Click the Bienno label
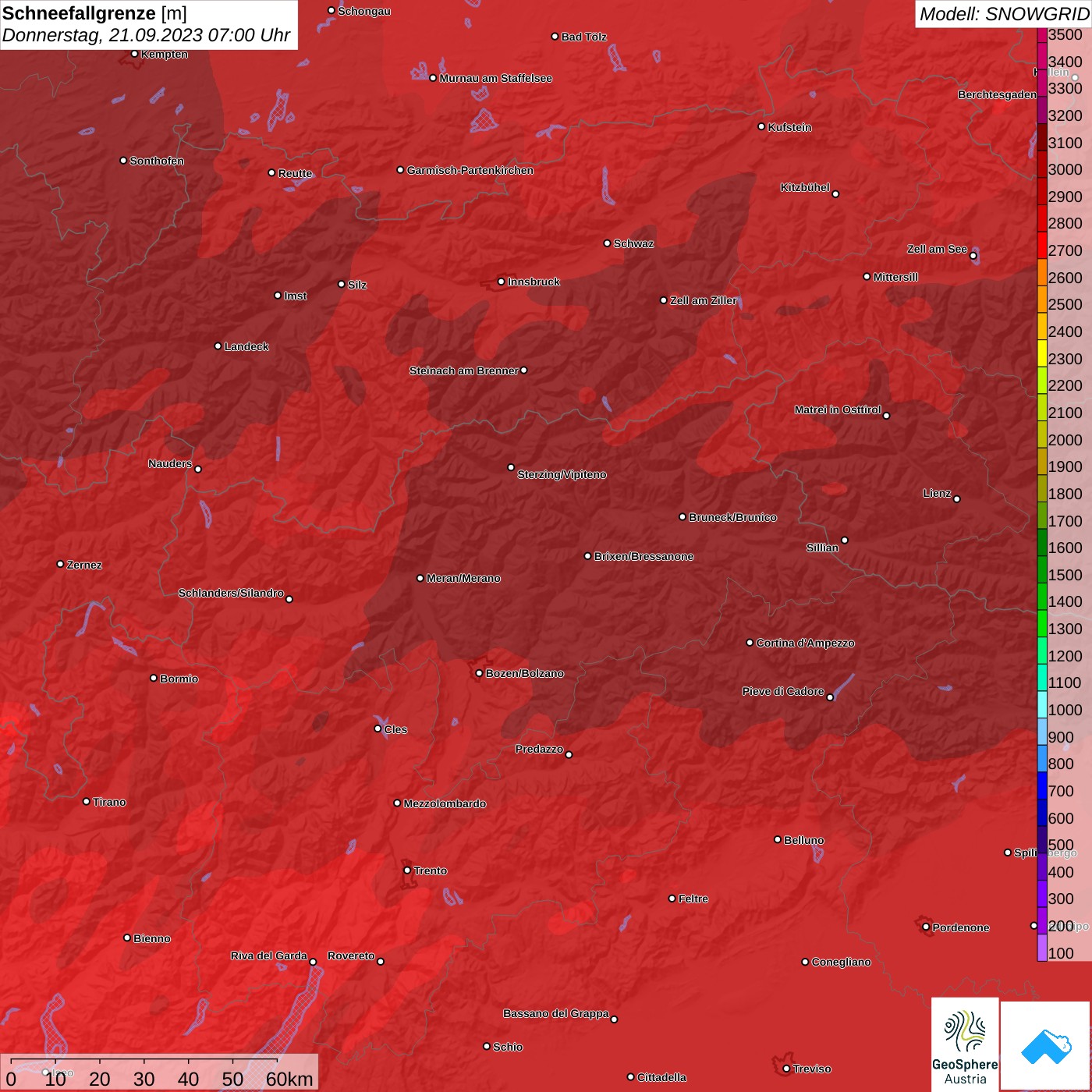Viewport: 1092px width, 1092px height. tap(151, 938)
